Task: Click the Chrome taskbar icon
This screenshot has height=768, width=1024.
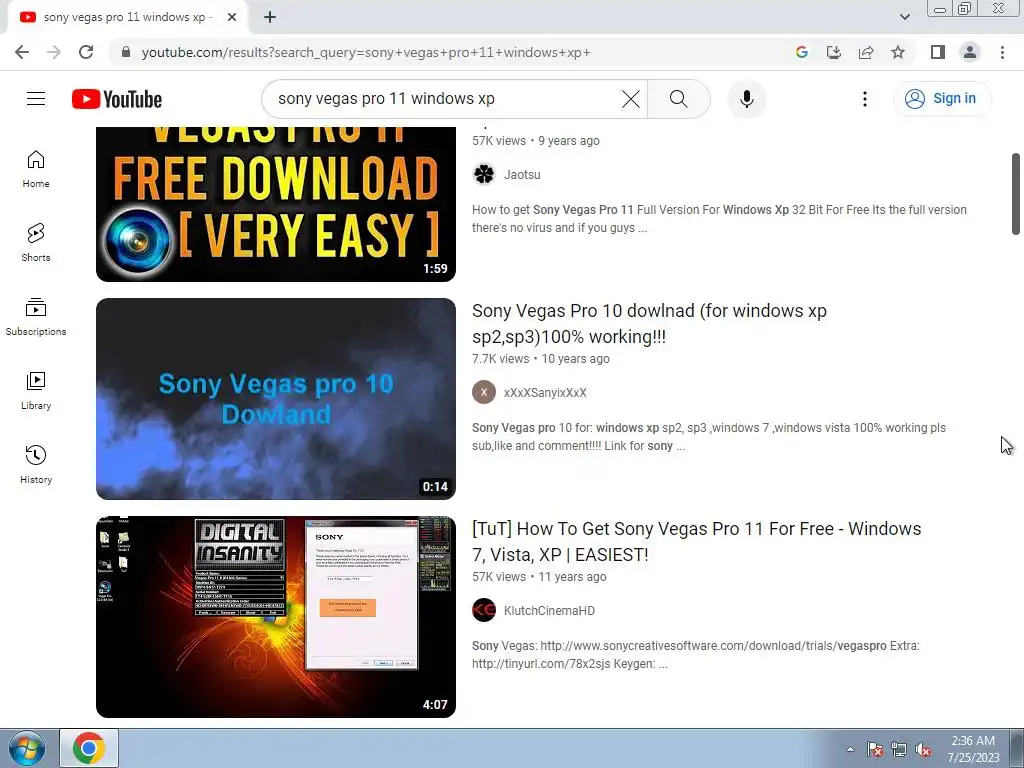Action: [89, 748]
